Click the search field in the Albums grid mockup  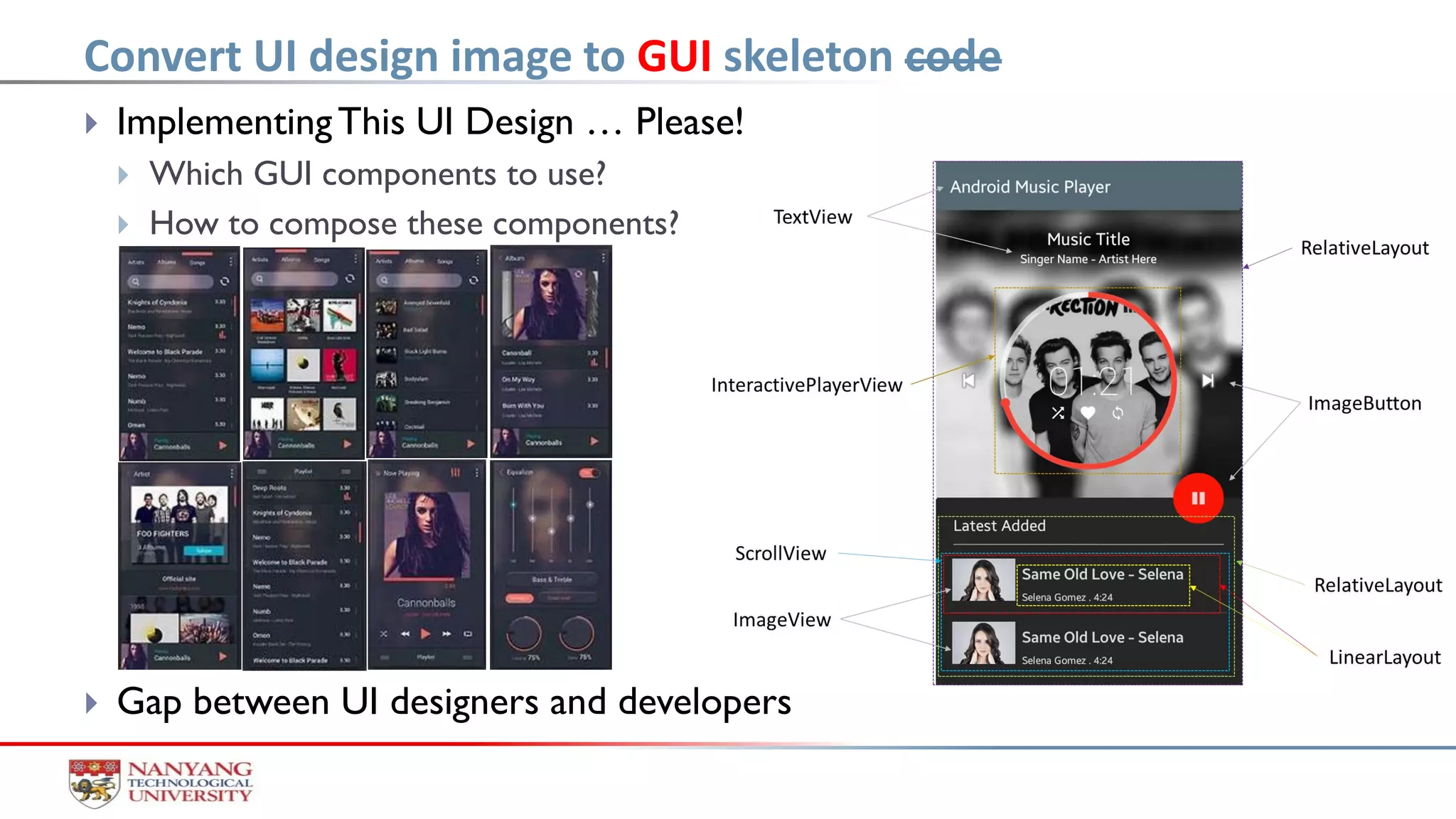(295, 279)
